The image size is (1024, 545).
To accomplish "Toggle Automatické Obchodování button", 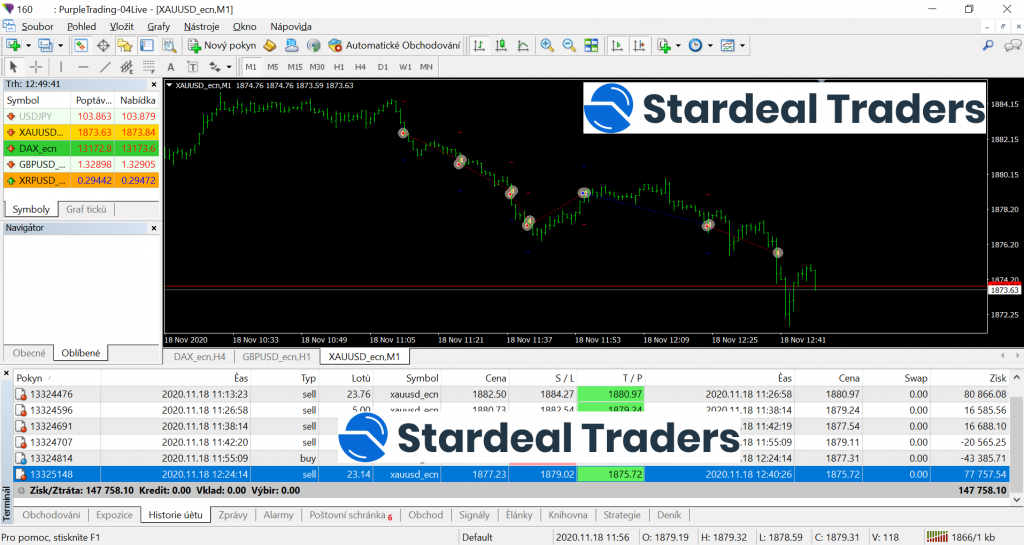I will point(394,45).
